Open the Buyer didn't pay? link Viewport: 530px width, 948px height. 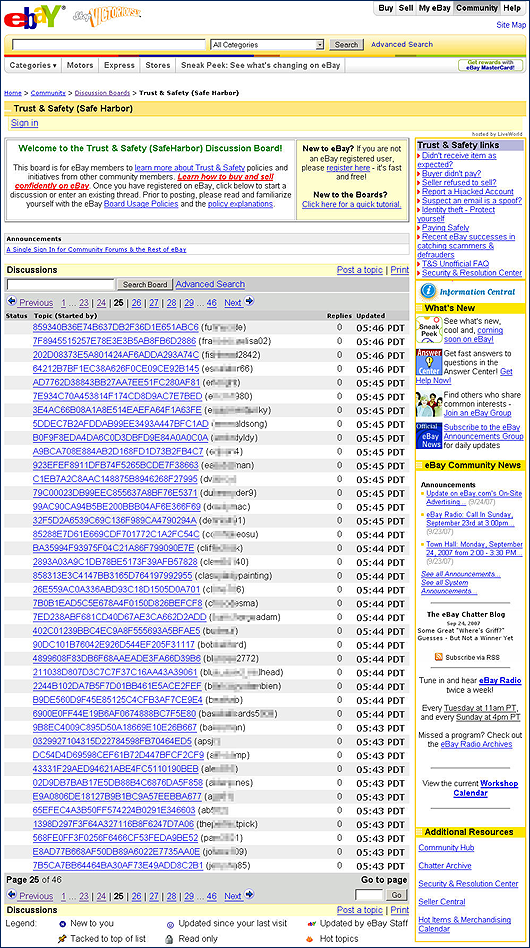pyautogui.click(x=451, y=173)
